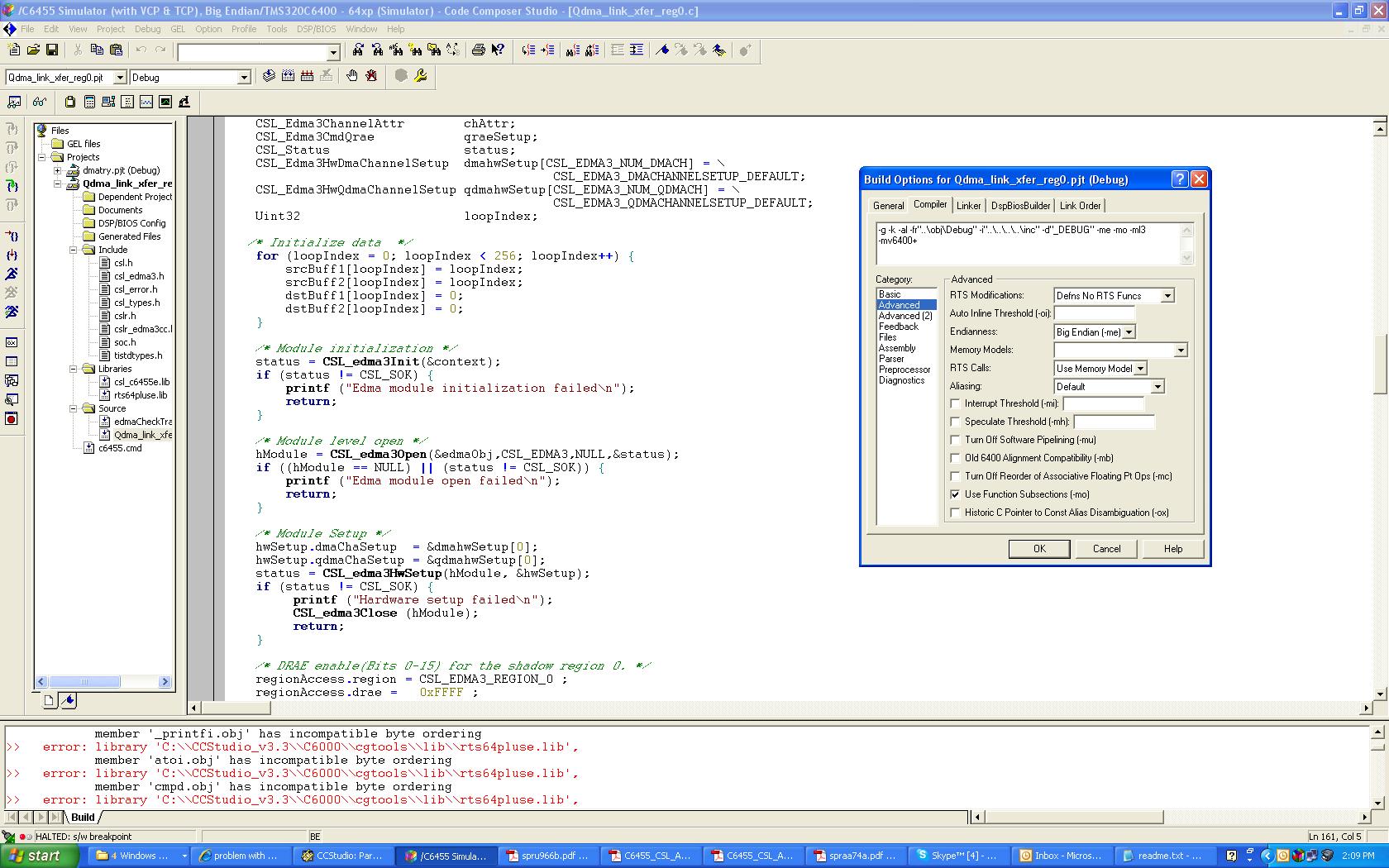Click the Open file folder icon
The height and width of the screenshot is (868, 1389).
click(33, 50)
